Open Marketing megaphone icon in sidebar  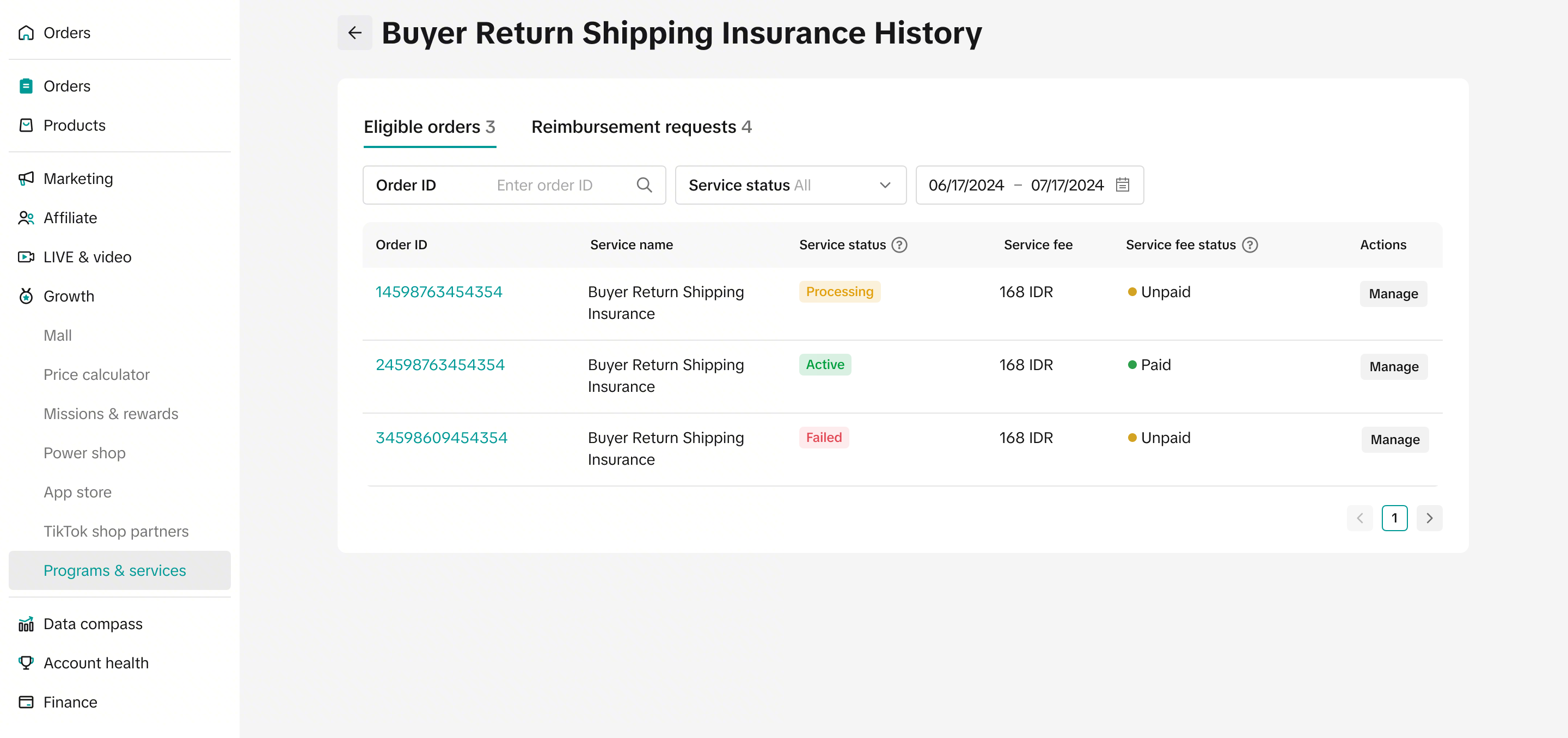tap(26, 179)
